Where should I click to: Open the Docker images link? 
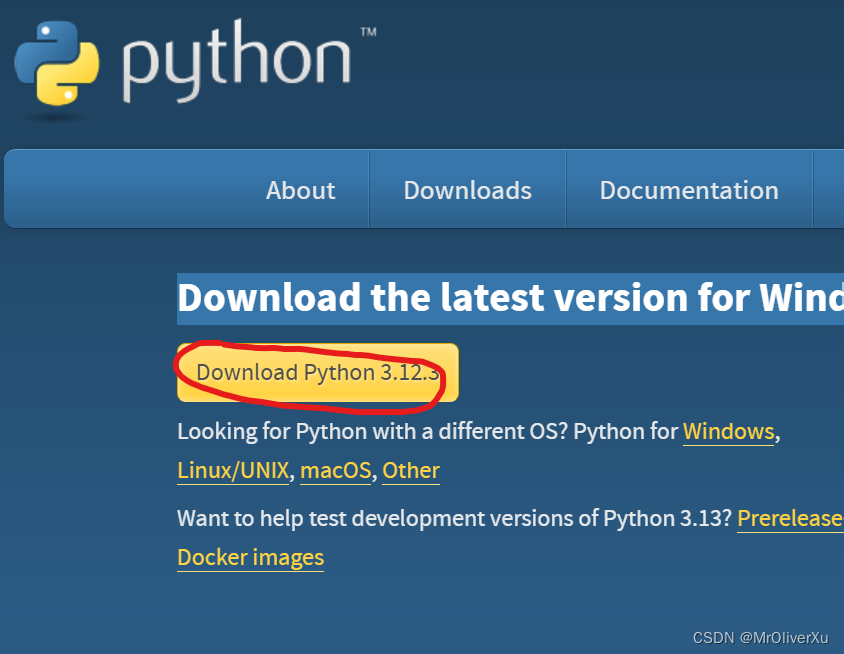coord(250,557)
